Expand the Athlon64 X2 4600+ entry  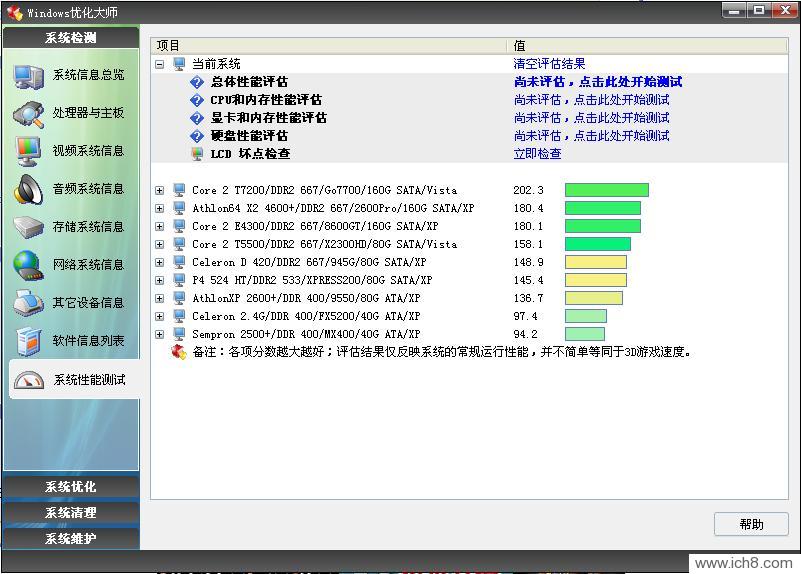[160, 208]
